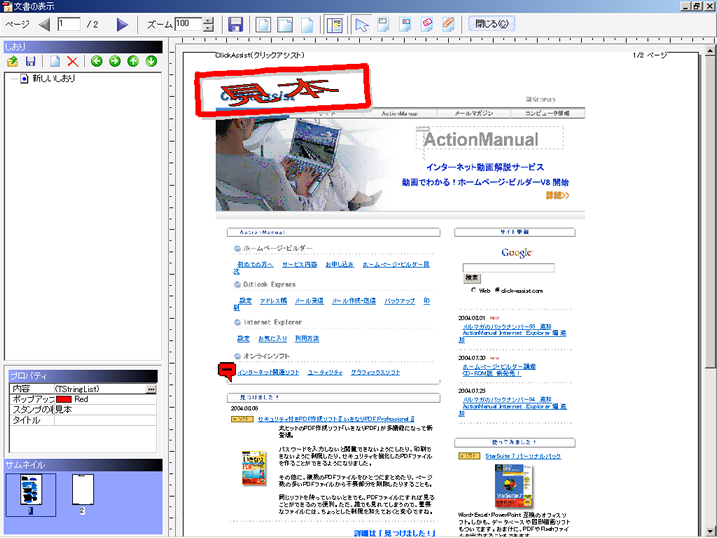Click the プロパティ panel header

click(x=83, y=376)
